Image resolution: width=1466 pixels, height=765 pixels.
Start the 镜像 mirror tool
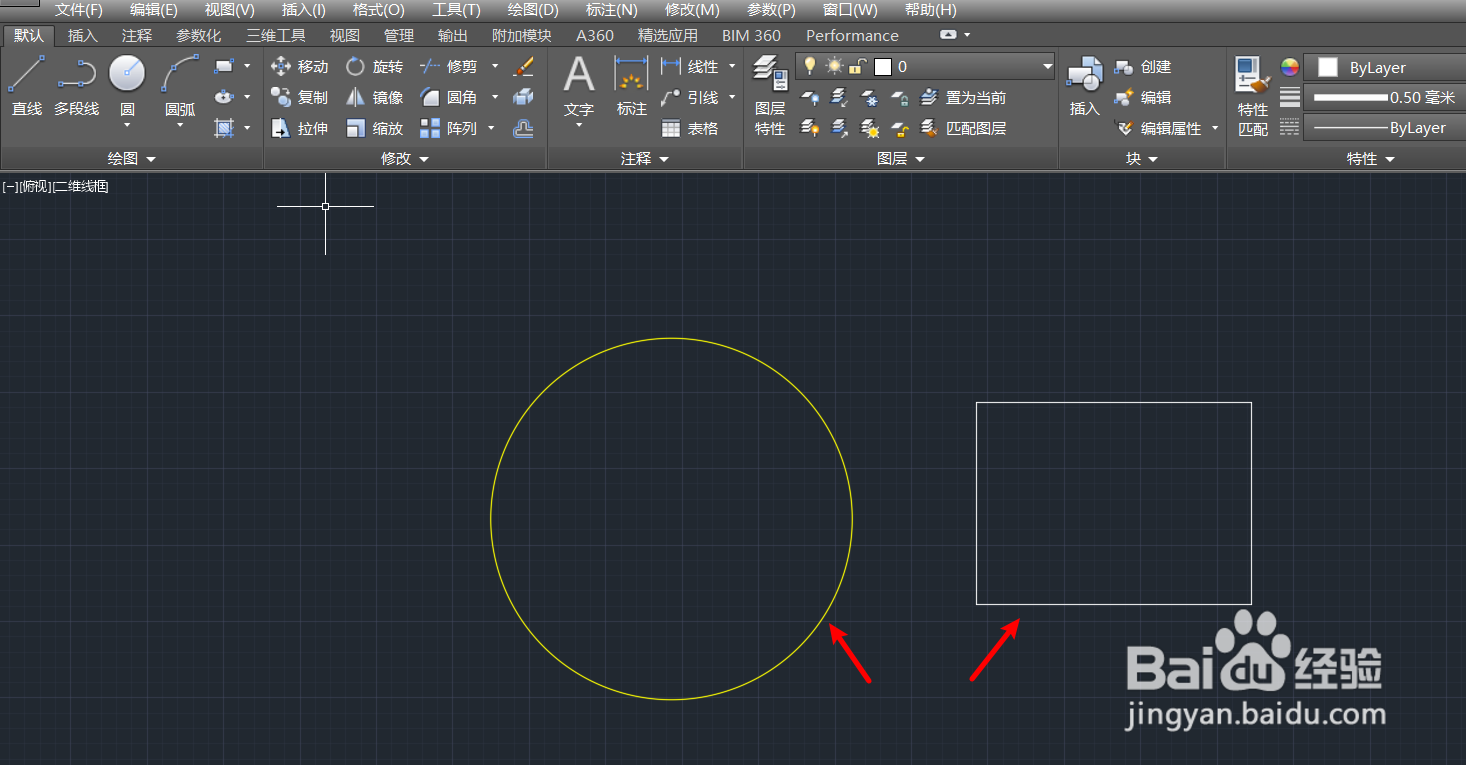point(374,98)
